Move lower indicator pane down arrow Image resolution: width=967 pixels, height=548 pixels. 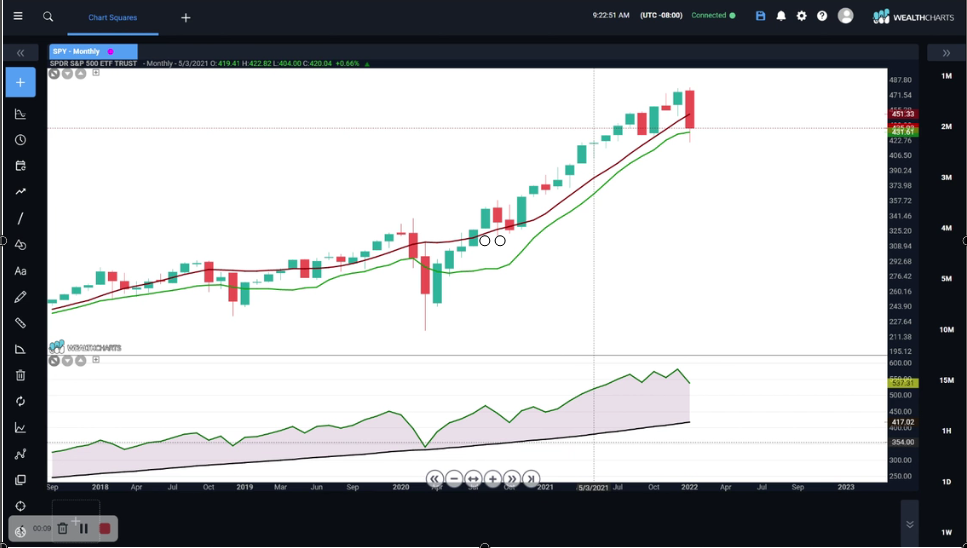coord(67,361)
